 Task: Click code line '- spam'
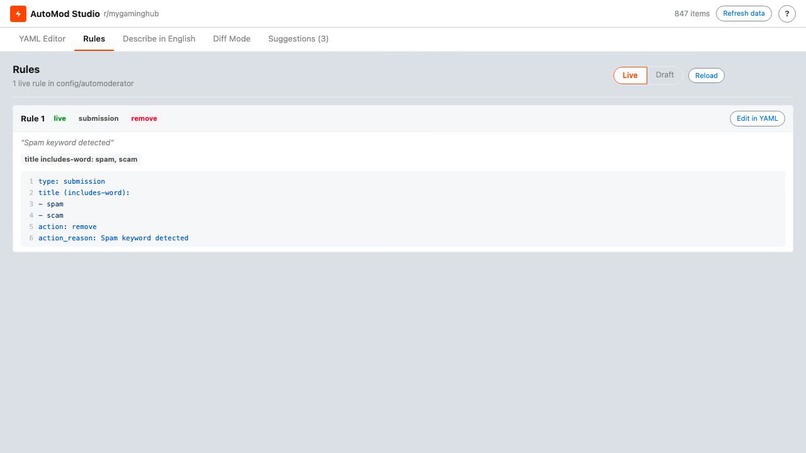pyautogui.click(x=51, y=204)
